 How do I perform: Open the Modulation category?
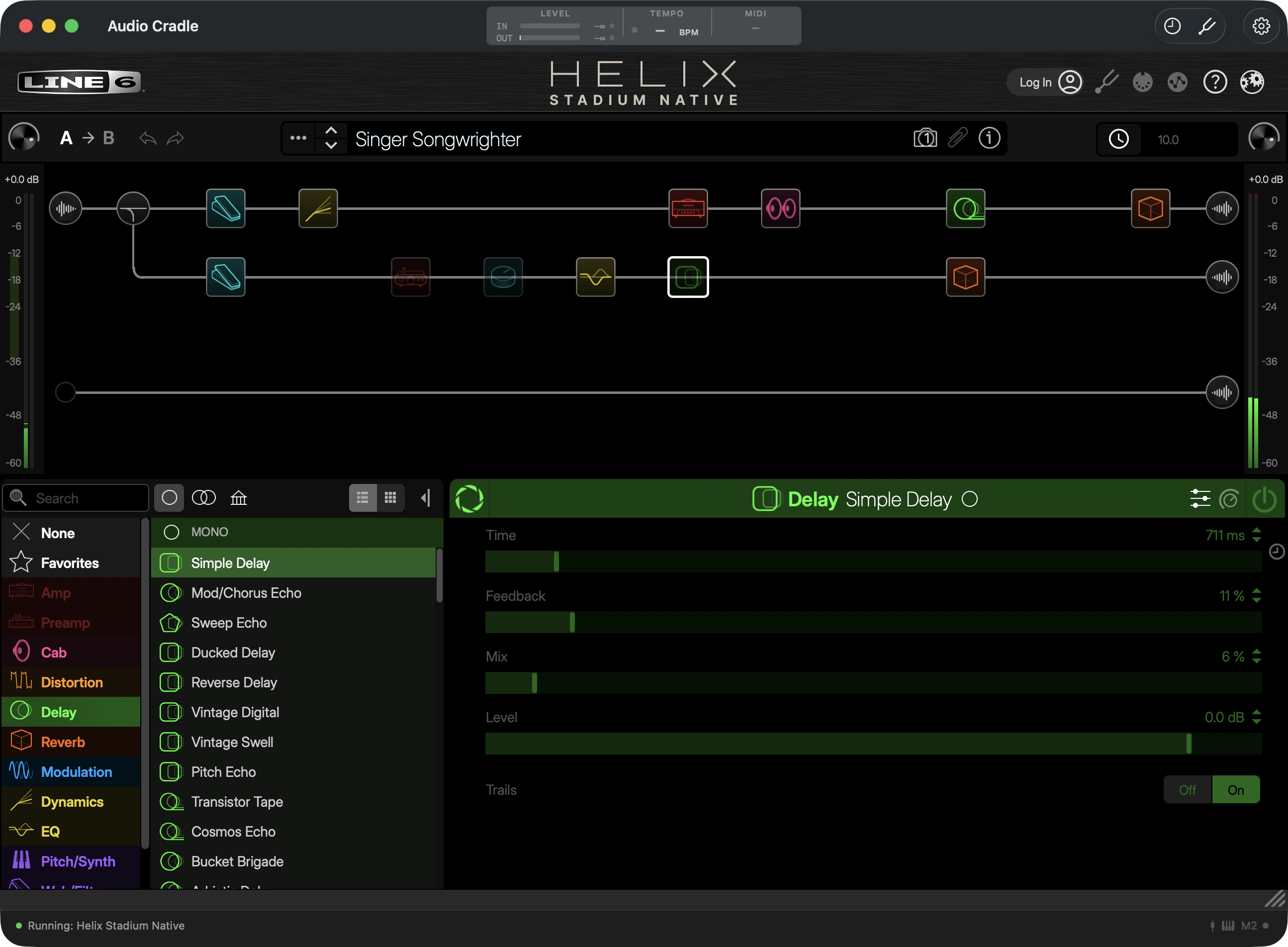coord(71,771)
